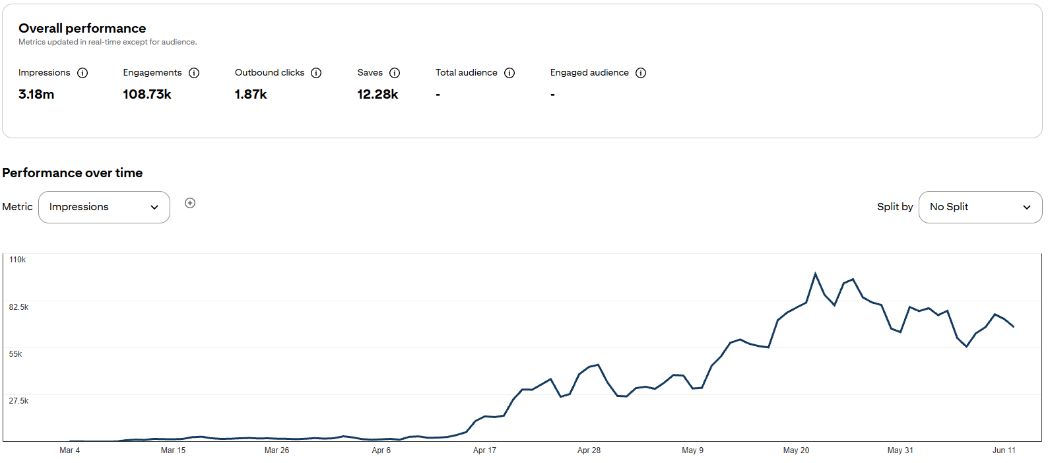Click the Metric dropdown chevron arrow
Viewport: 1048px width, 463px height.
click(154, 208)
